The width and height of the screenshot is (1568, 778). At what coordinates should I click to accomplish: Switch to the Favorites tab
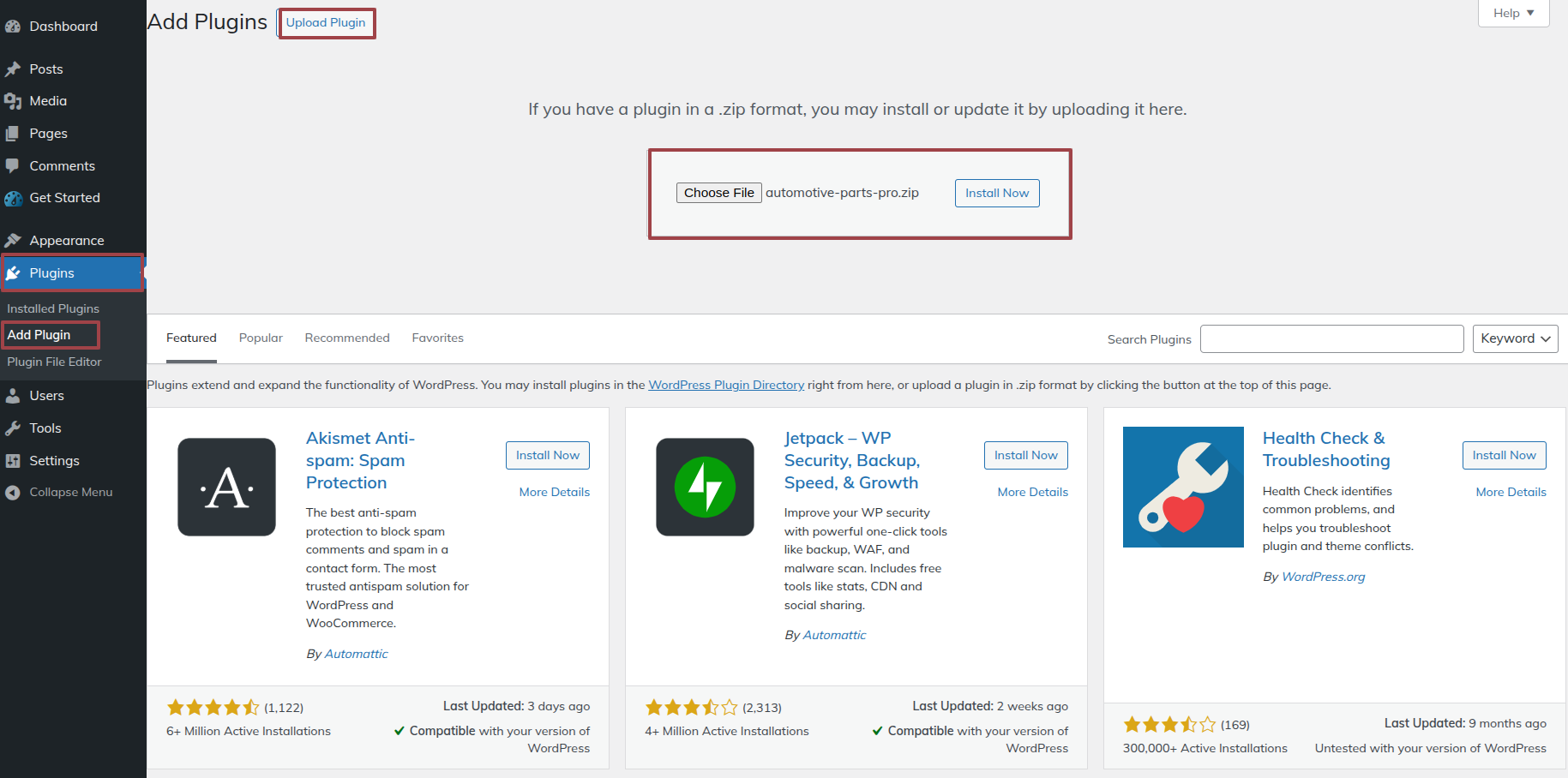tap(438, 338)
